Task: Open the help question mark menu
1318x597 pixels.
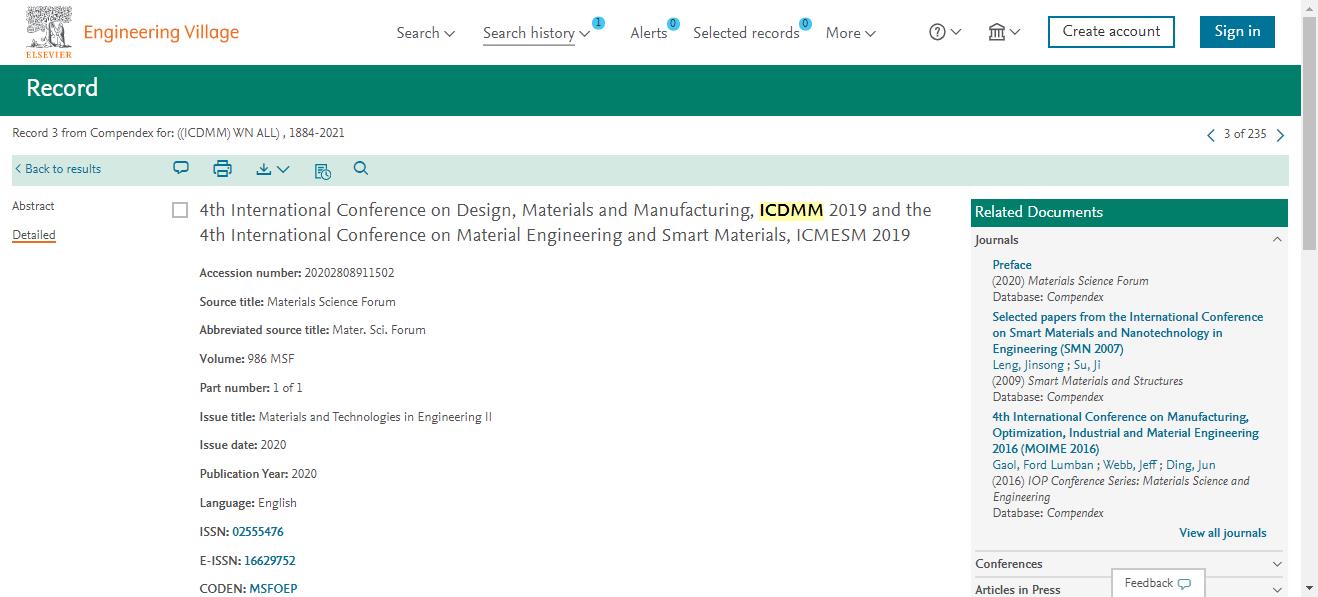Action: pos(945,32)
